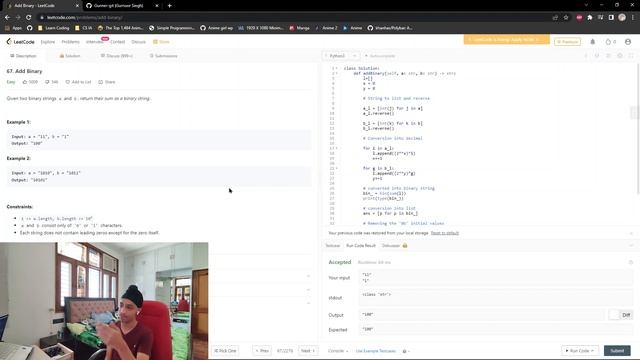This screenshot has width=640, height=360.
Task: Click Chrome profile avatar
Action: coord(622,18)
